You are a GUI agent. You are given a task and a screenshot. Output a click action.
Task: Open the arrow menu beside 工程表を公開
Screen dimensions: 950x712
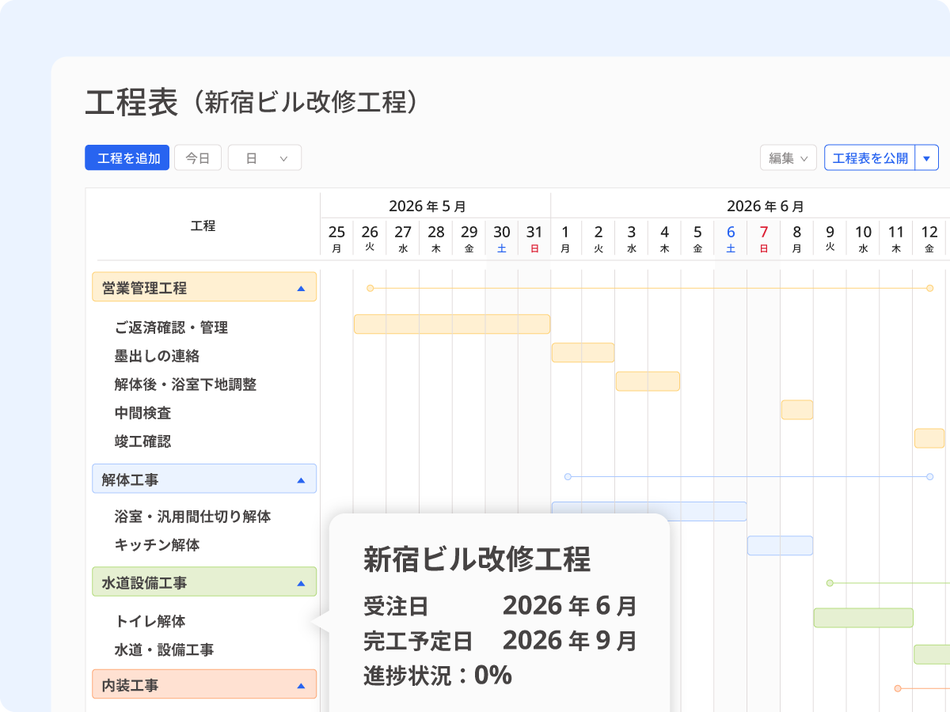coord(926,158)
